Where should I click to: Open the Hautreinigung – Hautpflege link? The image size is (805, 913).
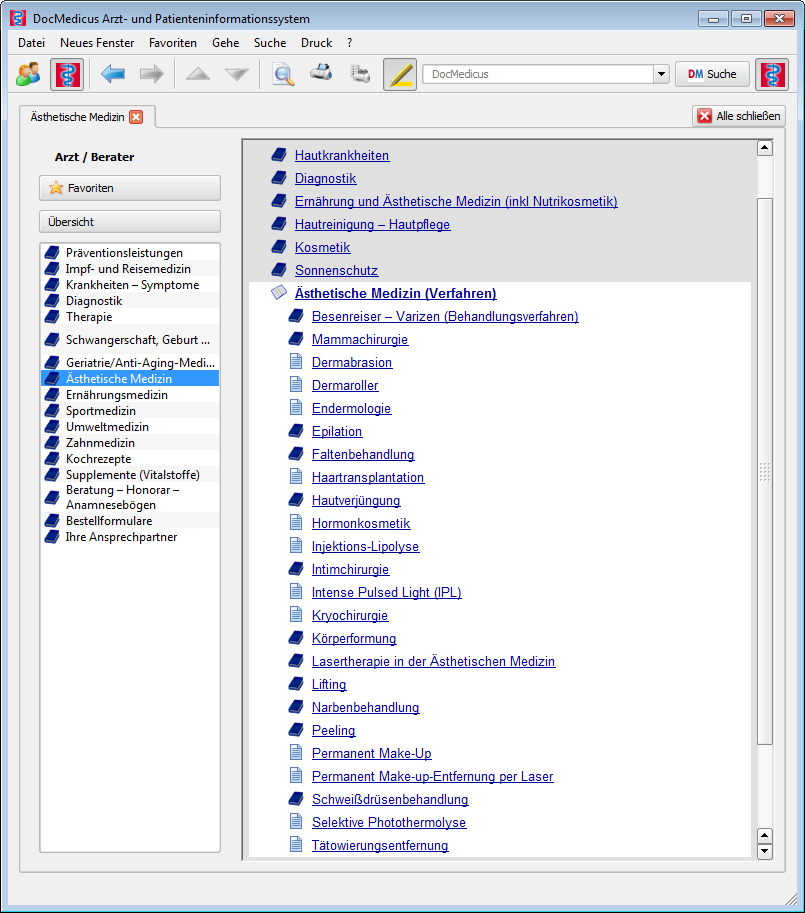click(372, 224)
